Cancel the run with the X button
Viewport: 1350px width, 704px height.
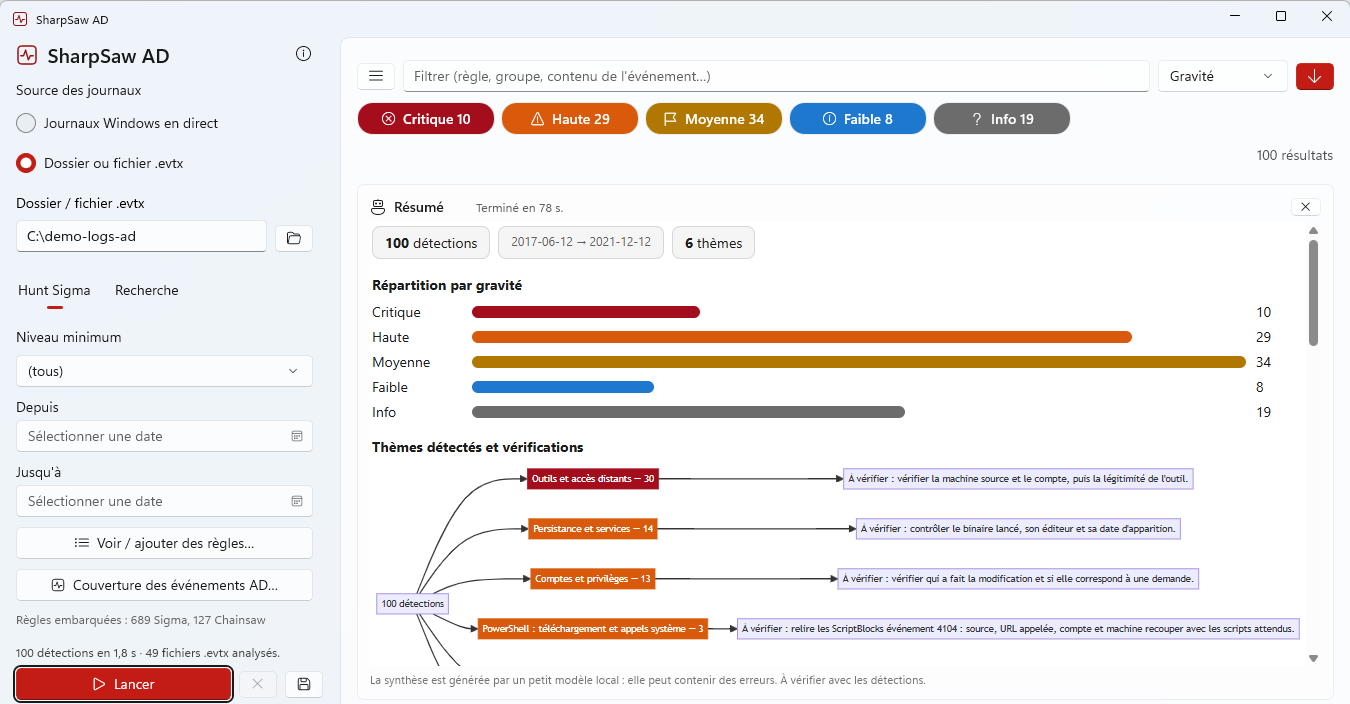click(257, 684)
